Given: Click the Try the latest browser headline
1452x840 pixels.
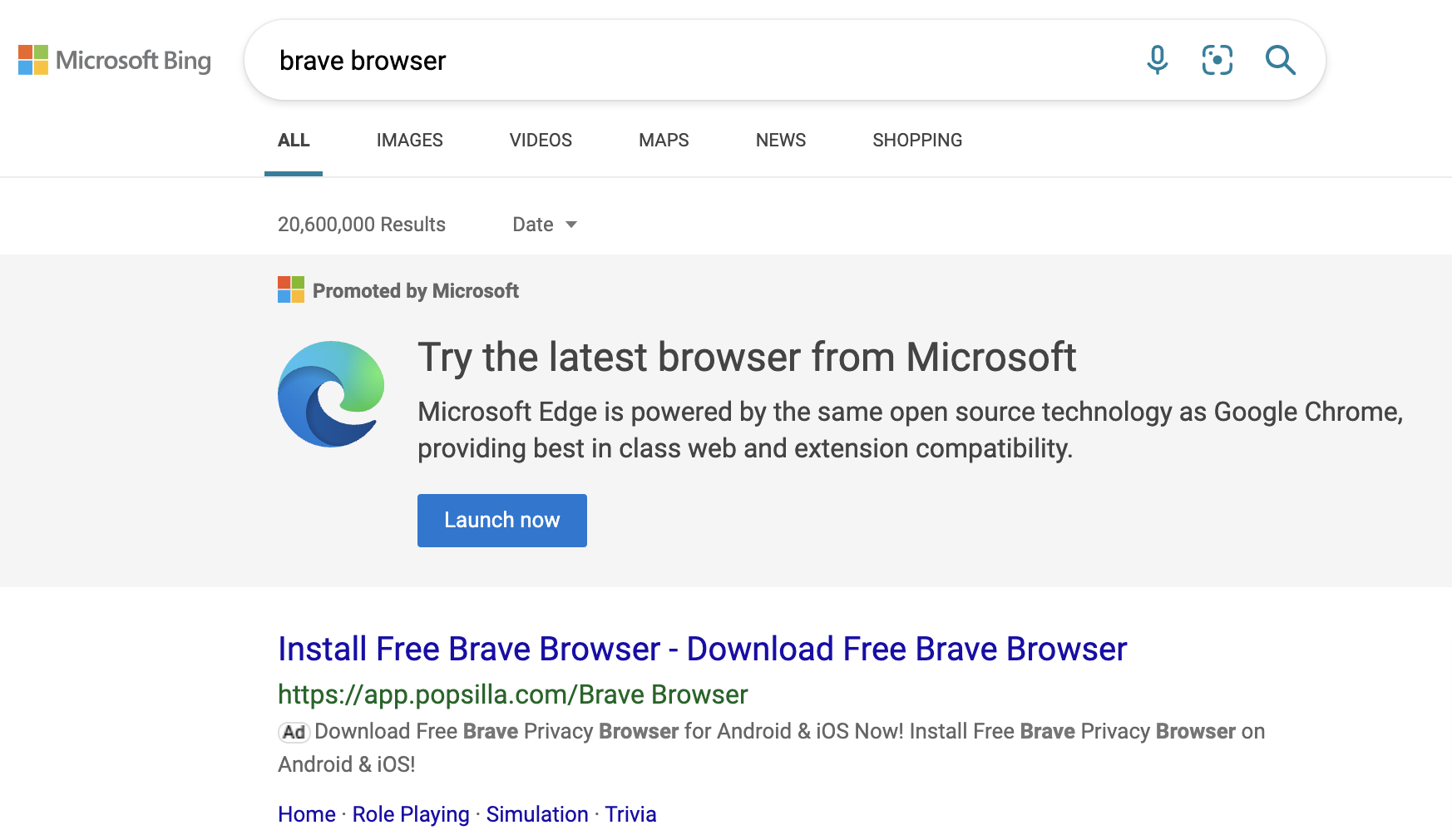Looking at the screenshot, I should pyautogui.click(x=747, y=358).
